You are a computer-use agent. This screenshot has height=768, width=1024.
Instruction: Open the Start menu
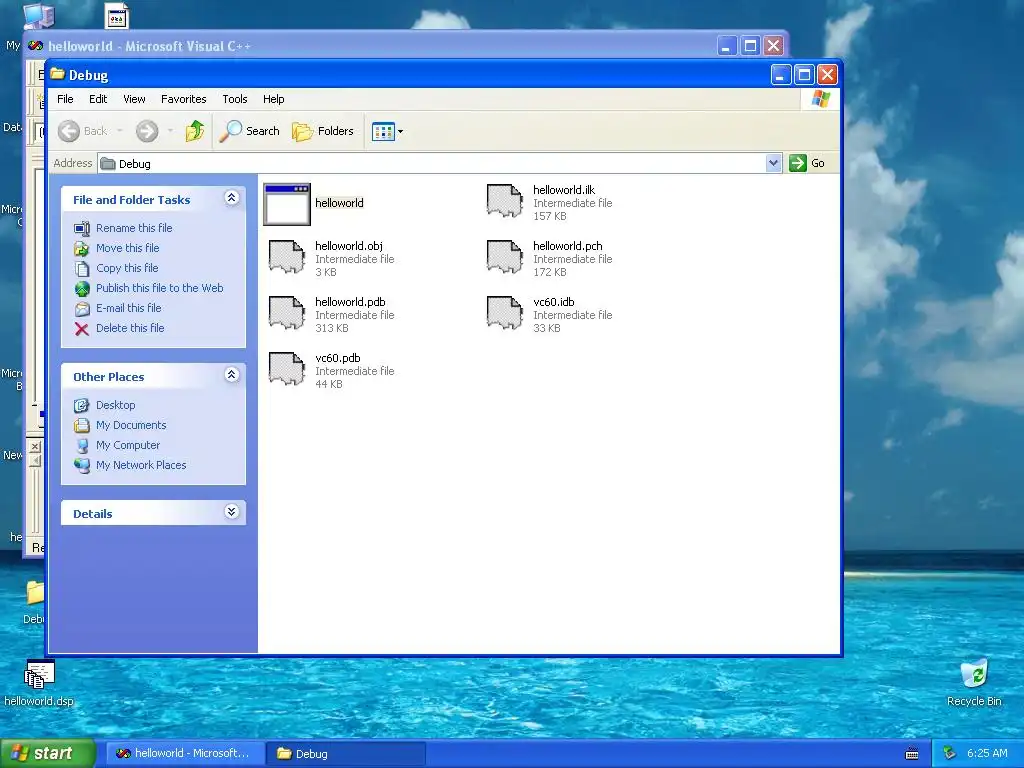48,754
